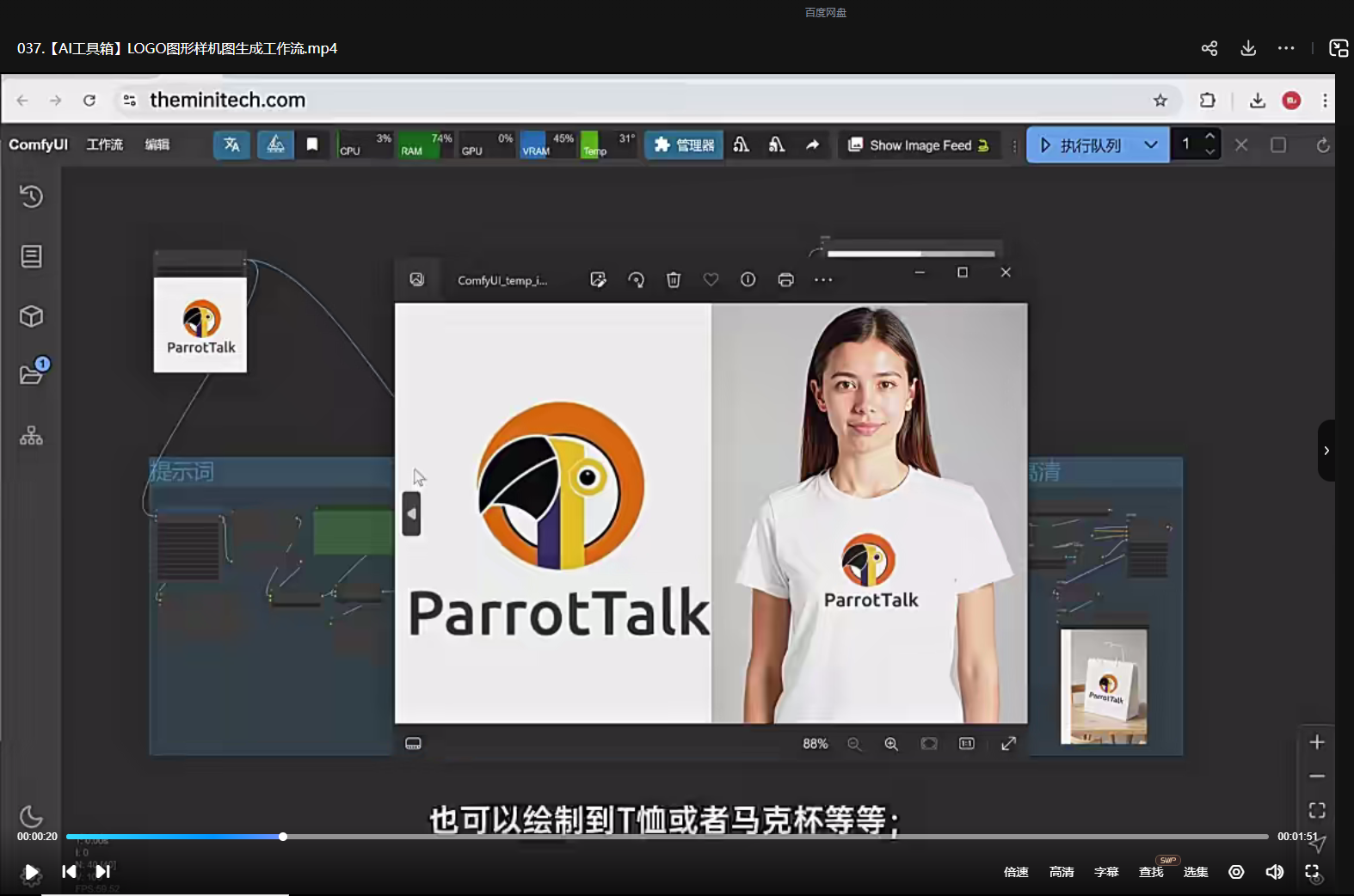The image size is (1354, 896).
Task: Open the more options ellipsis in header
Action: pyautogui.click(x=1286, y=48)
